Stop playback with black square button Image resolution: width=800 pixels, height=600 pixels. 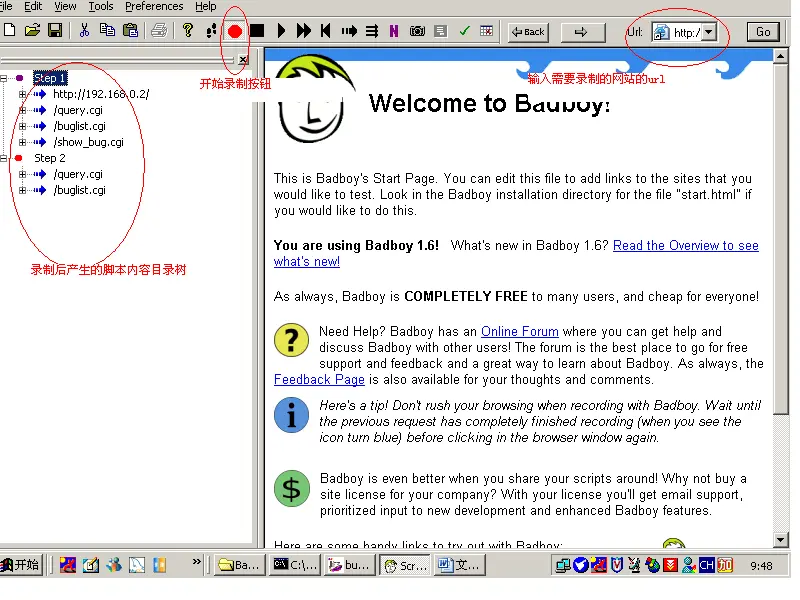tap(257, 31)
